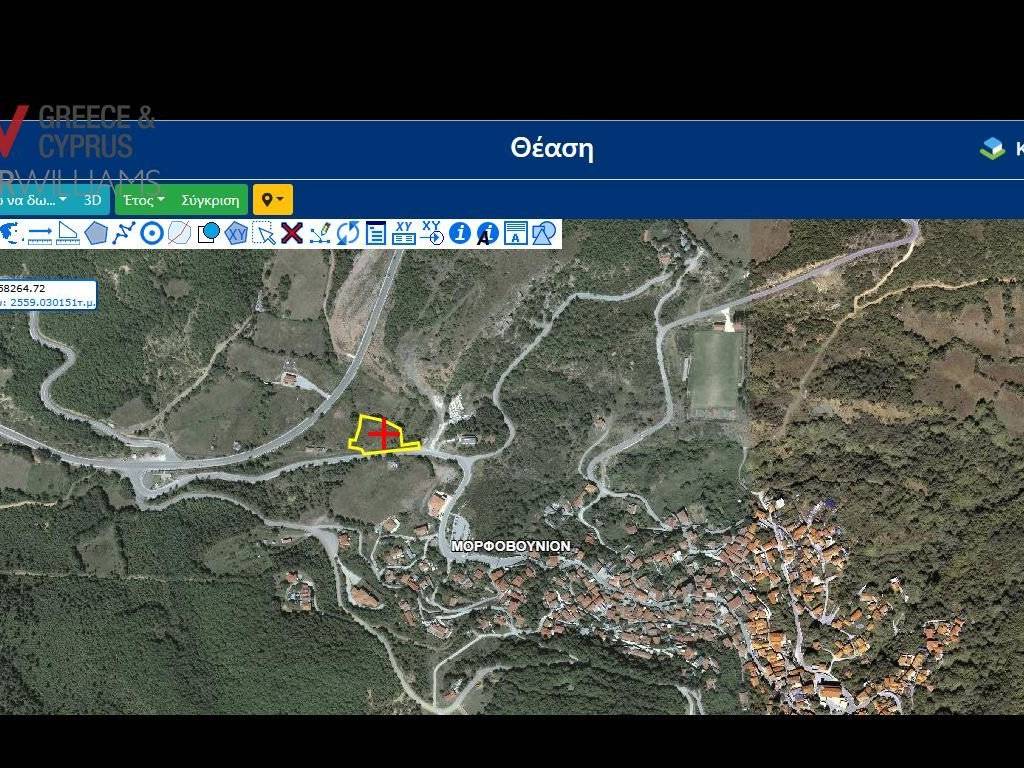Select the dashed rectangle selection tool
This screenshot has height=768, width=1024.
pos(264,234)
